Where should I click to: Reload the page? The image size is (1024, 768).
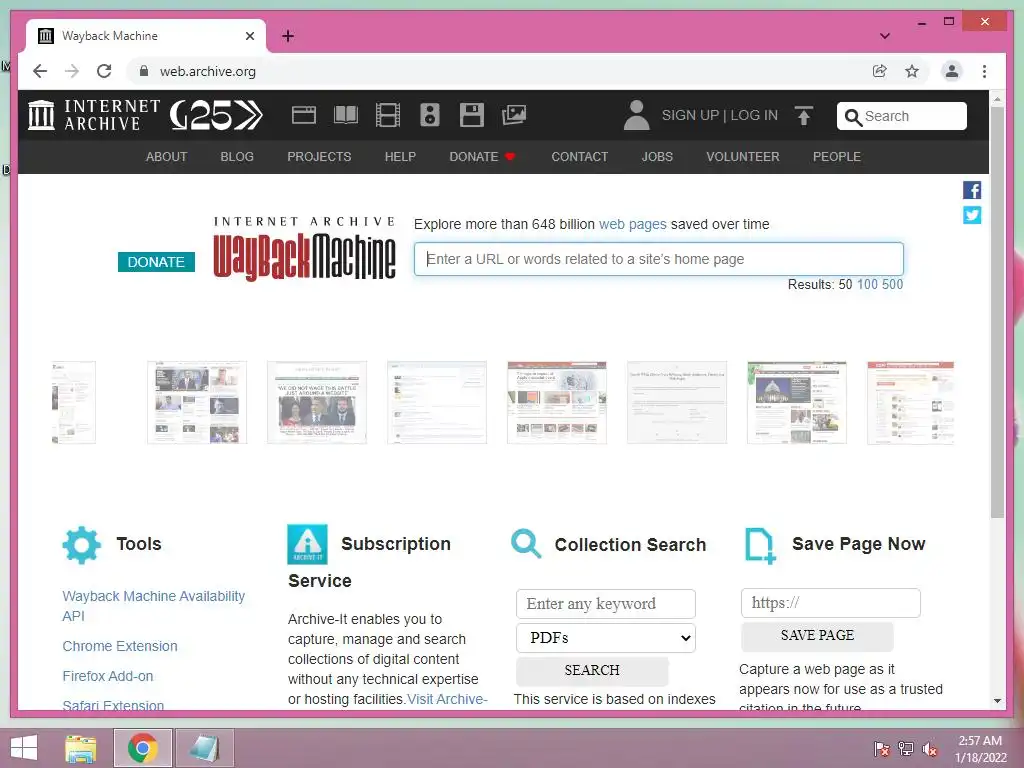pyautogui.click(x=104, y=71)
